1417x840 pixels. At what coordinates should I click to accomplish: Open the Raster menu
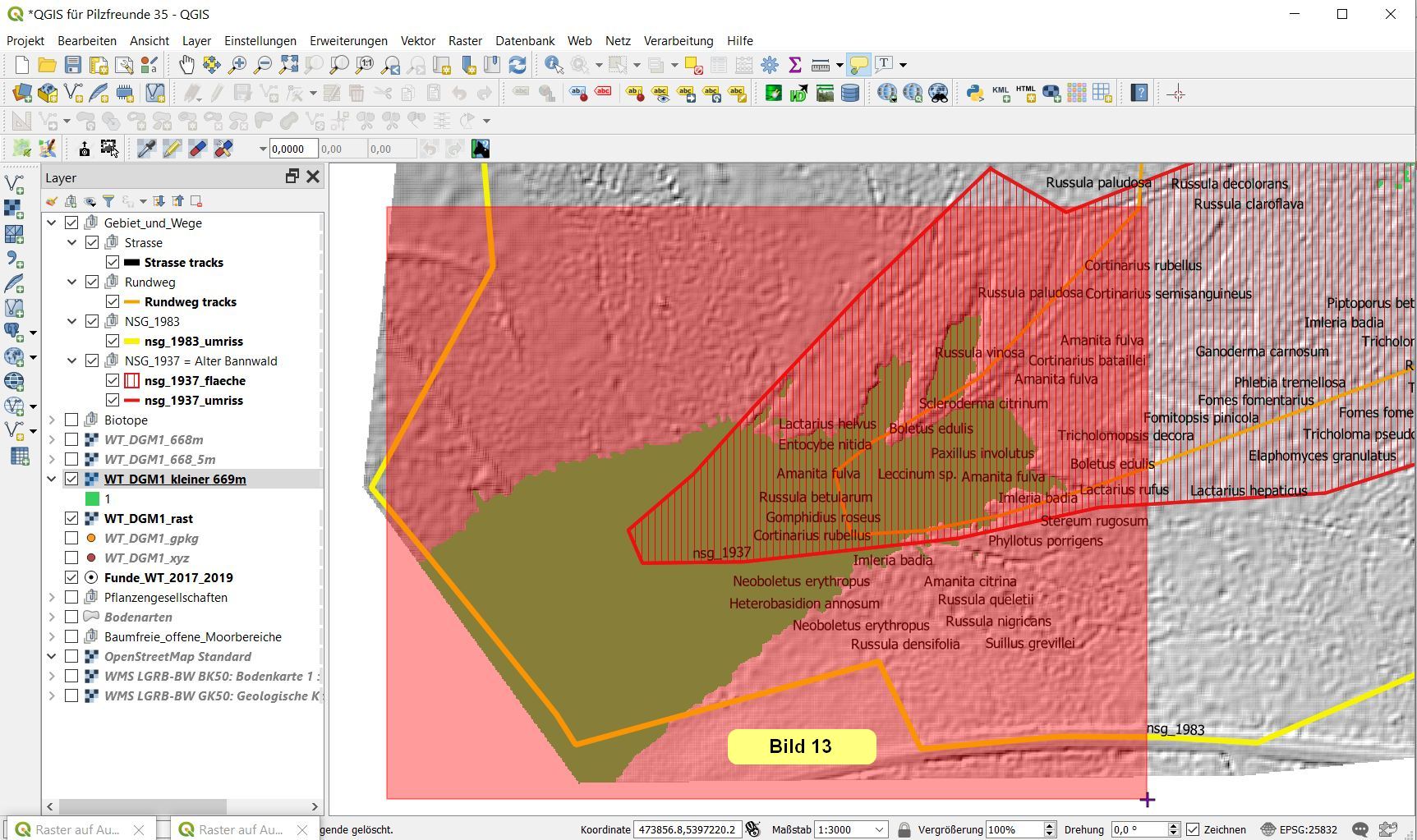[465, 41]
